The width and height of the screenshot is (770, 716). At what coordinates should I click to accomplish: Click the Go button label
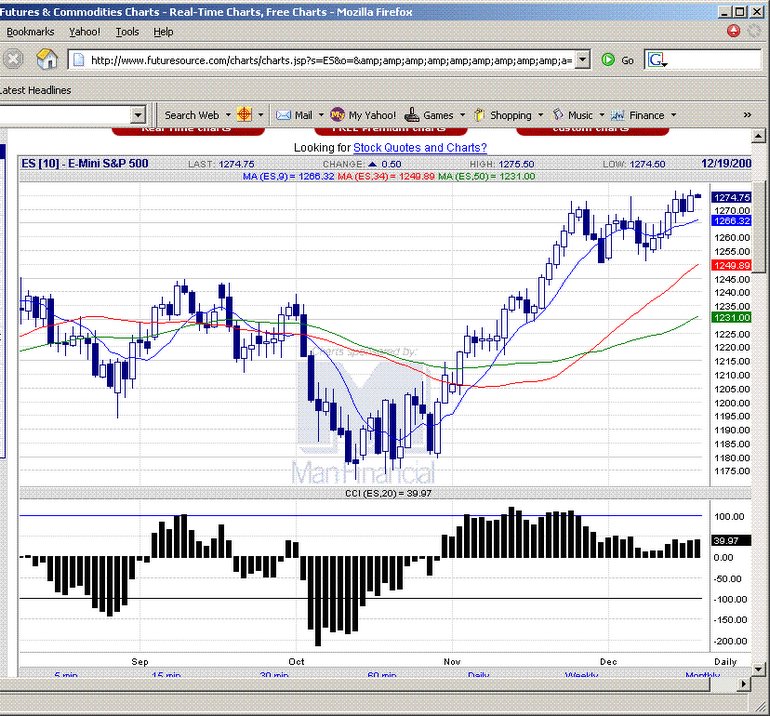(x=627, y=60)
